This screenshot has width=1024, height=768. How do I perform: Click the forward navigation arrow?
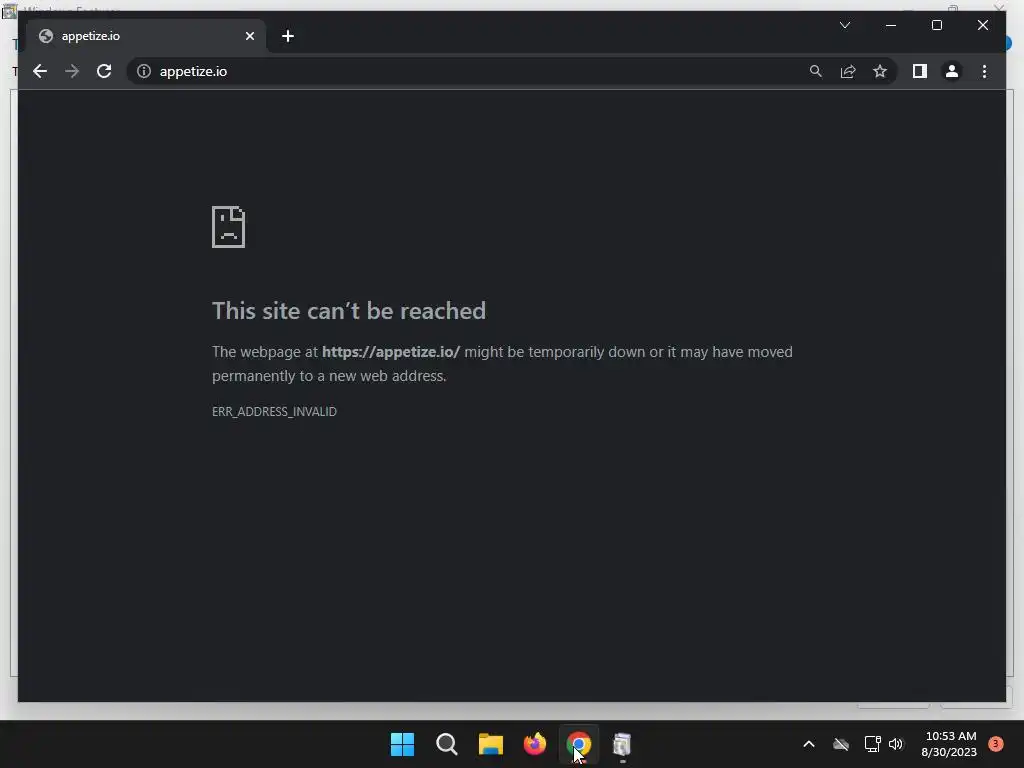pos(72,71)
